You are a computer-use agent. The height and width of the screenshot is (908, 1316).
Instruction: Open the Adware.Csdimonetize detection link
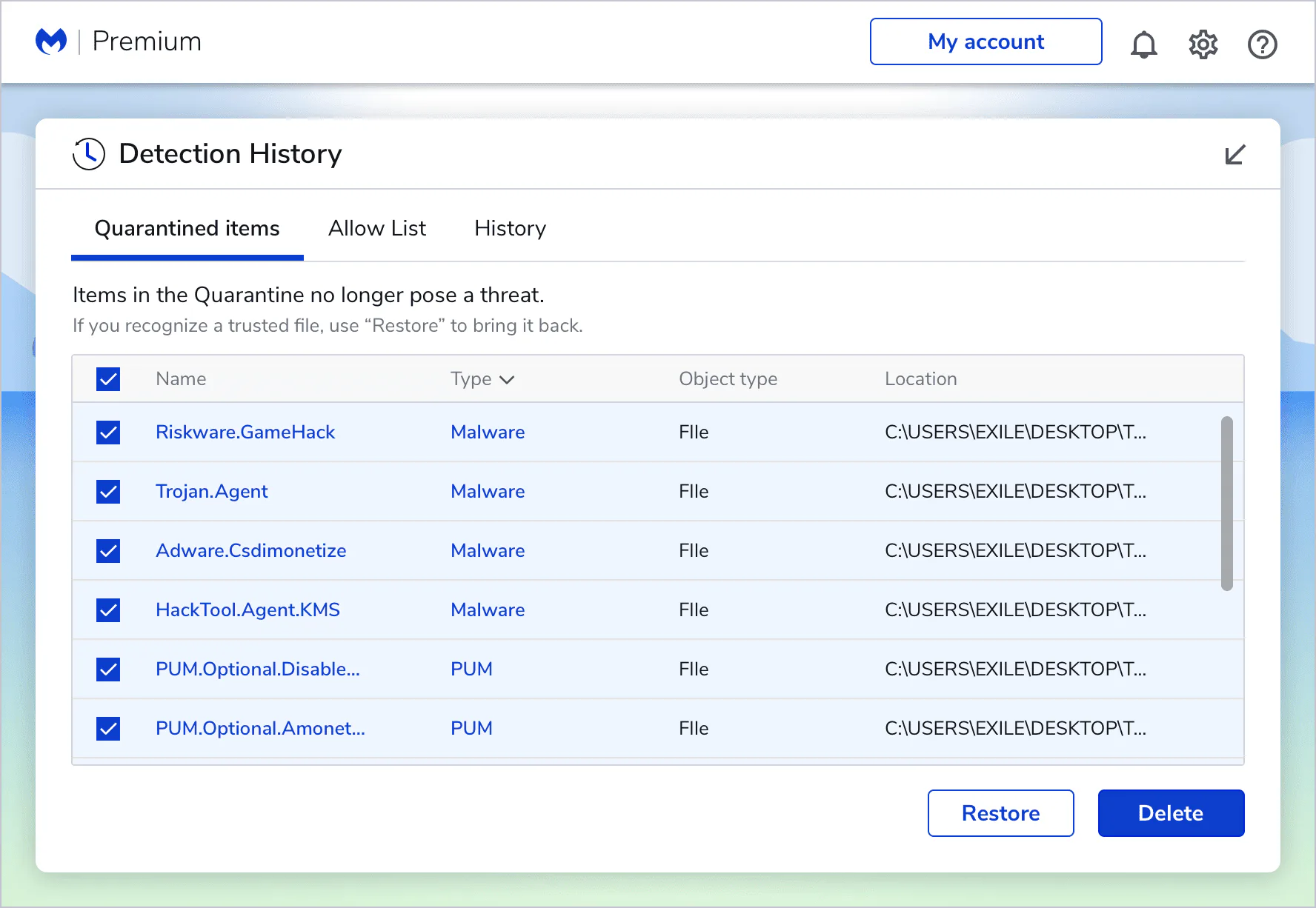250,551
